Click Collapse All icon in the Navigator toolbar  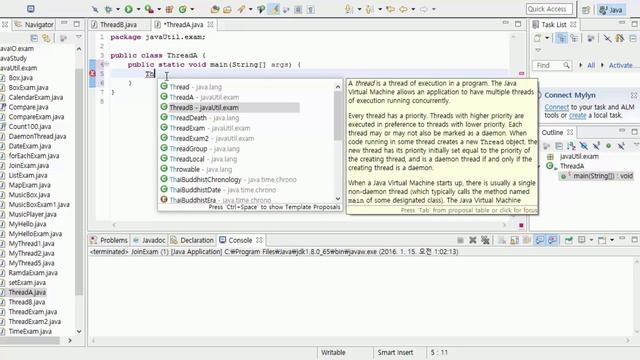pos(34,38)
